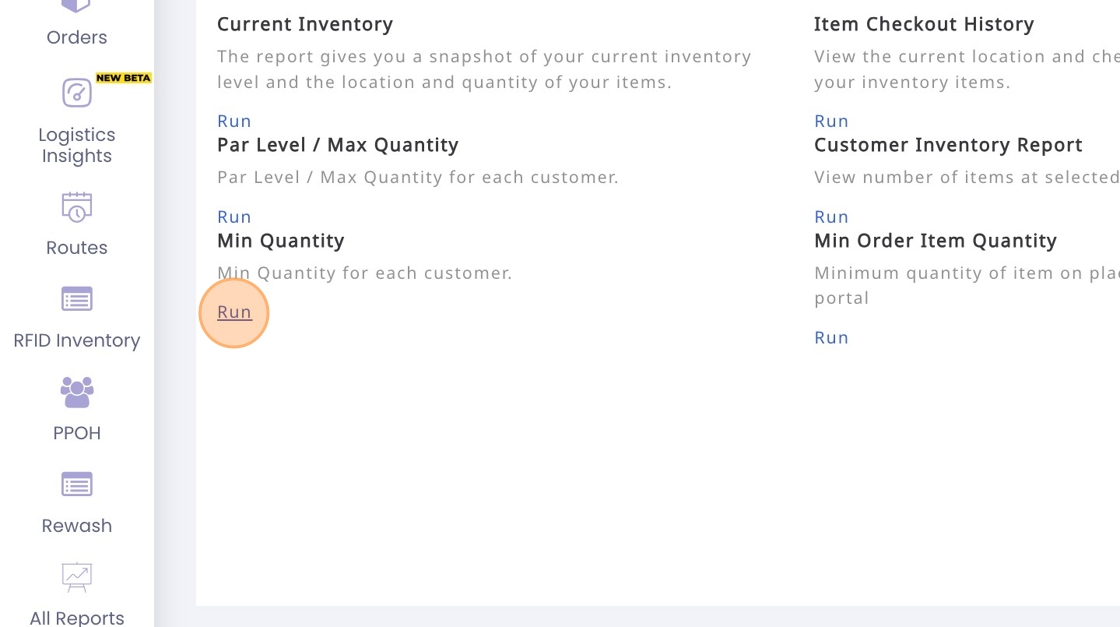Viewport: 1120px width, 627px height.
Task: Run the Min Quantity report
Action: coord(234,312)
